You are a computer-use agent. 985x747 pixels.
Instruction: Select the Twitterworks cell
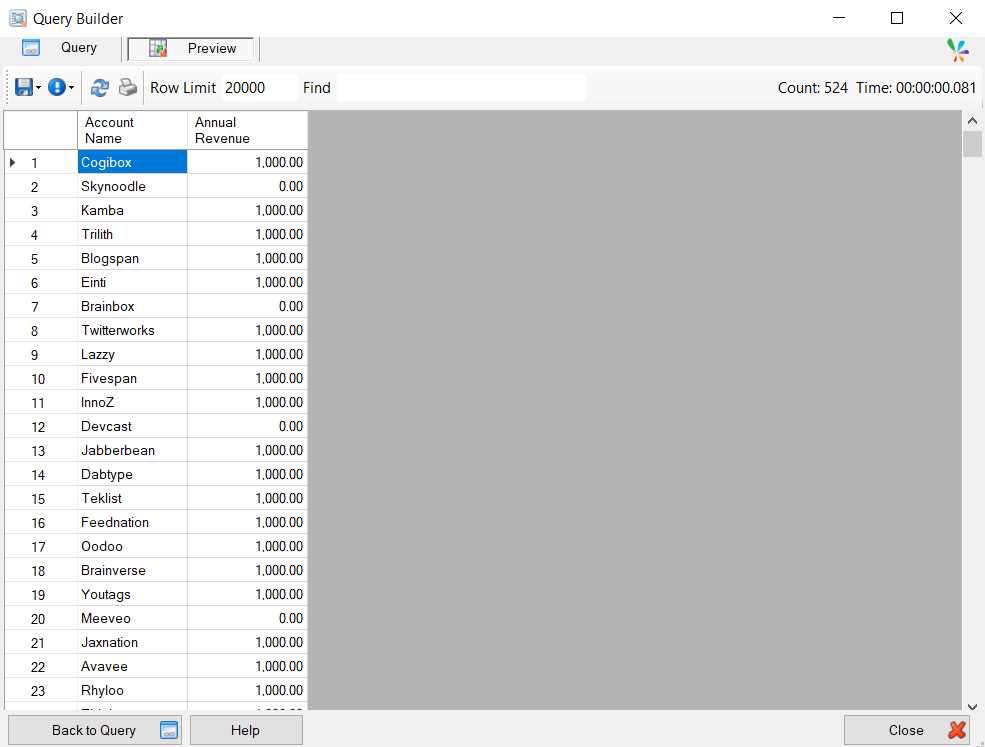tap(133, 330)
